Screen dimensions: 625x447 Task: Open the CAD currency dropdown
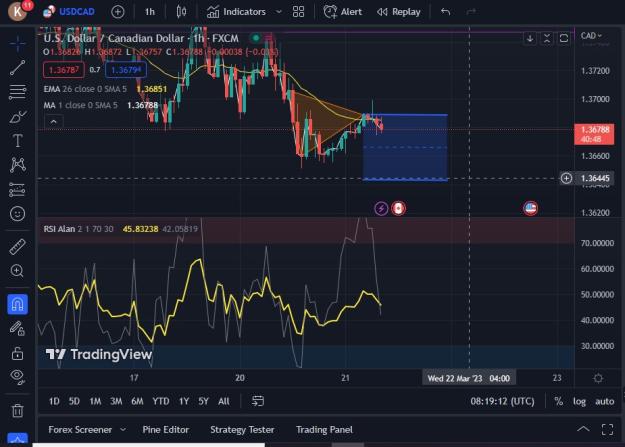pos(592,36)
